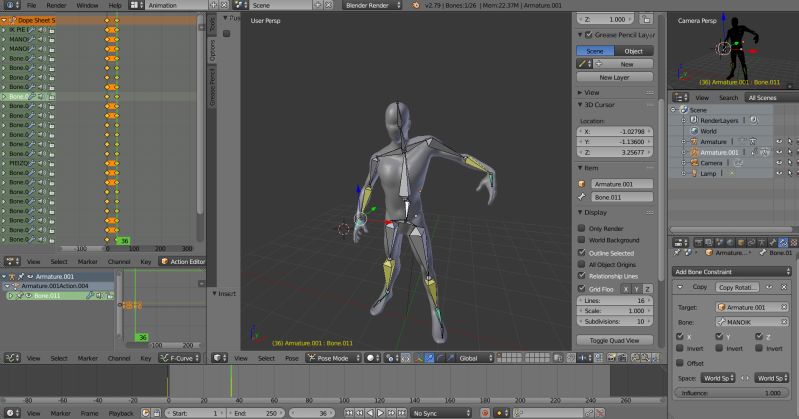The height and width of the screenshot is (419, 799).
Task: Open the outliner editor type selector
Action: pyautogui.click(x=680, y=97)
